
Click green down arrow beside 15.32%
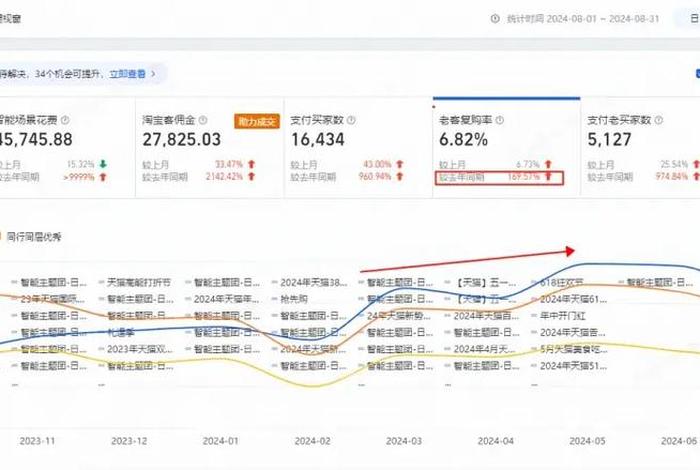point(103,164)
